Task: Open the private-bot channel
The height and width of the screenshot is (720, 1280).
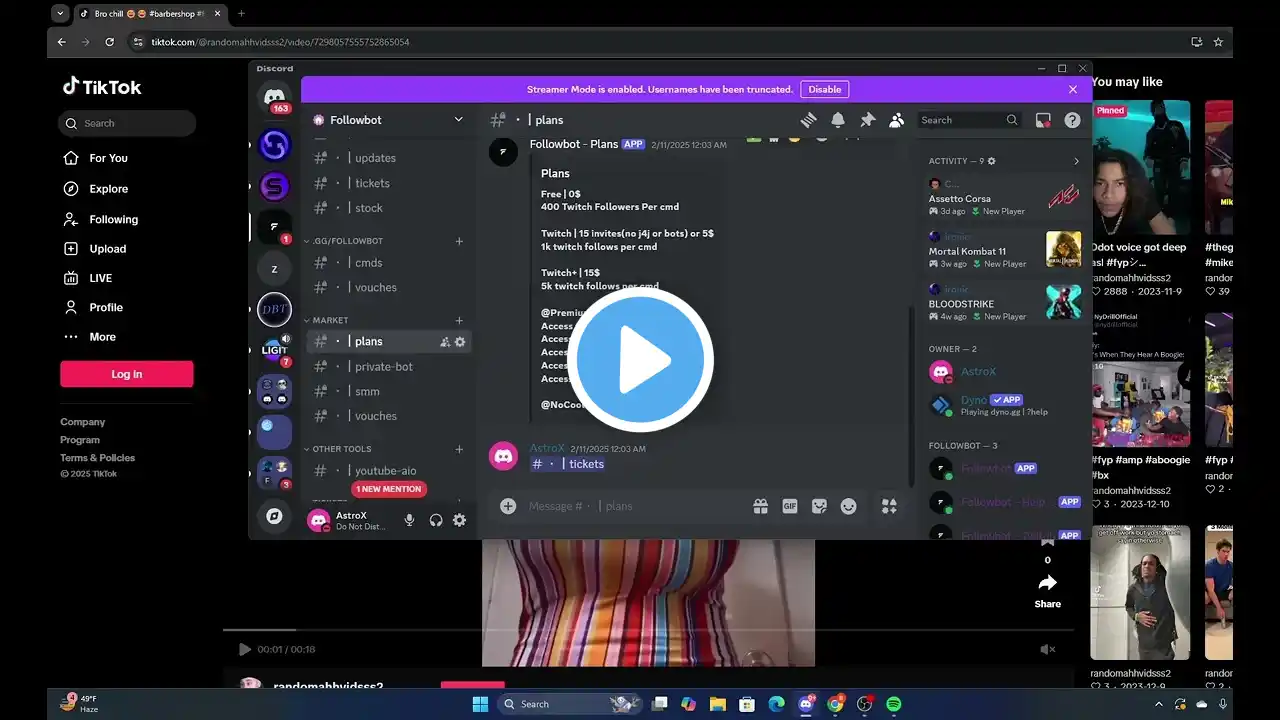Action: (x=388, y=367)
